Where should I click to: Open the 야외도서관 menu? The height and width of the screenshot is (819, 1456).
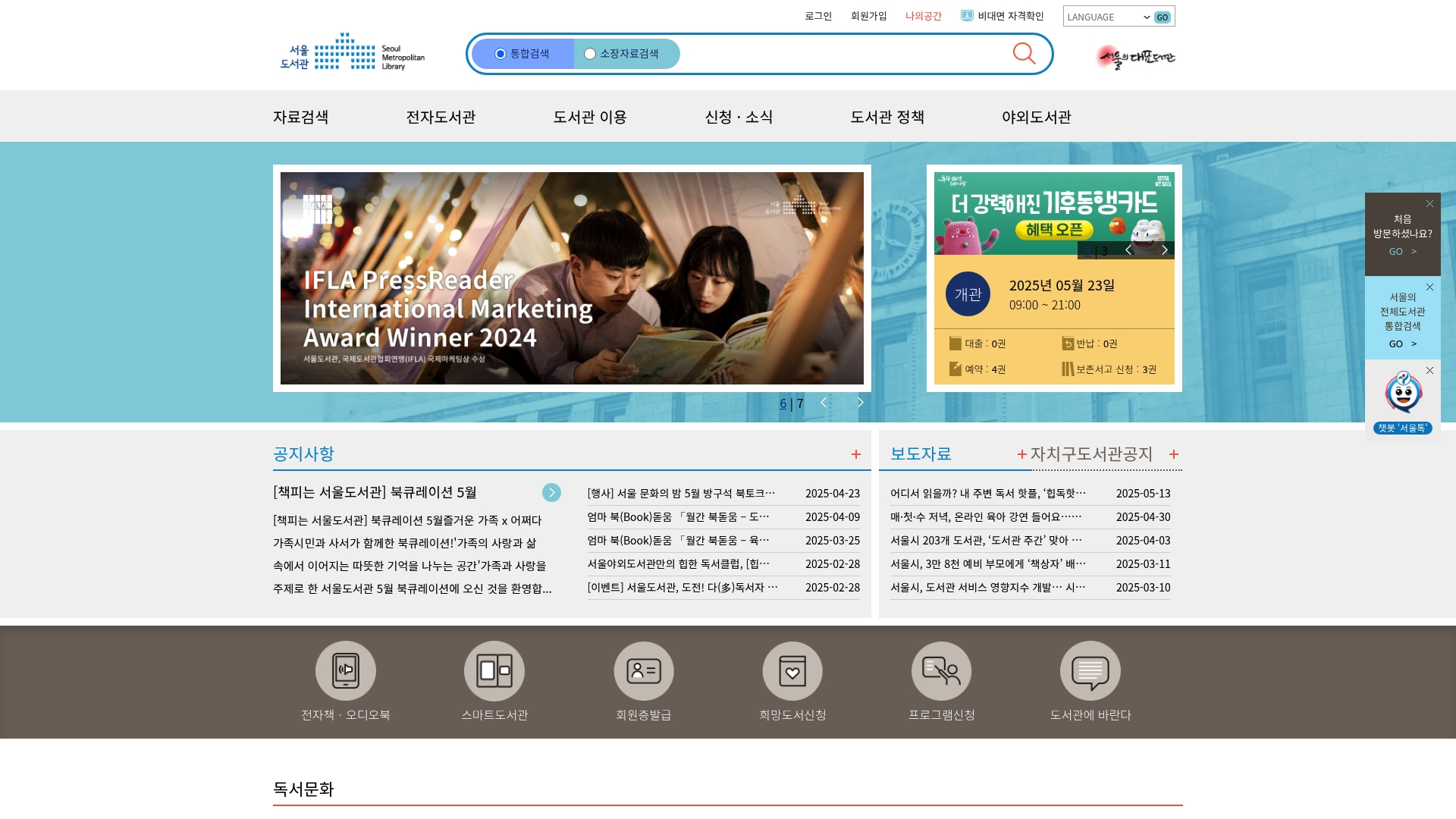(x=1037, y=117)
